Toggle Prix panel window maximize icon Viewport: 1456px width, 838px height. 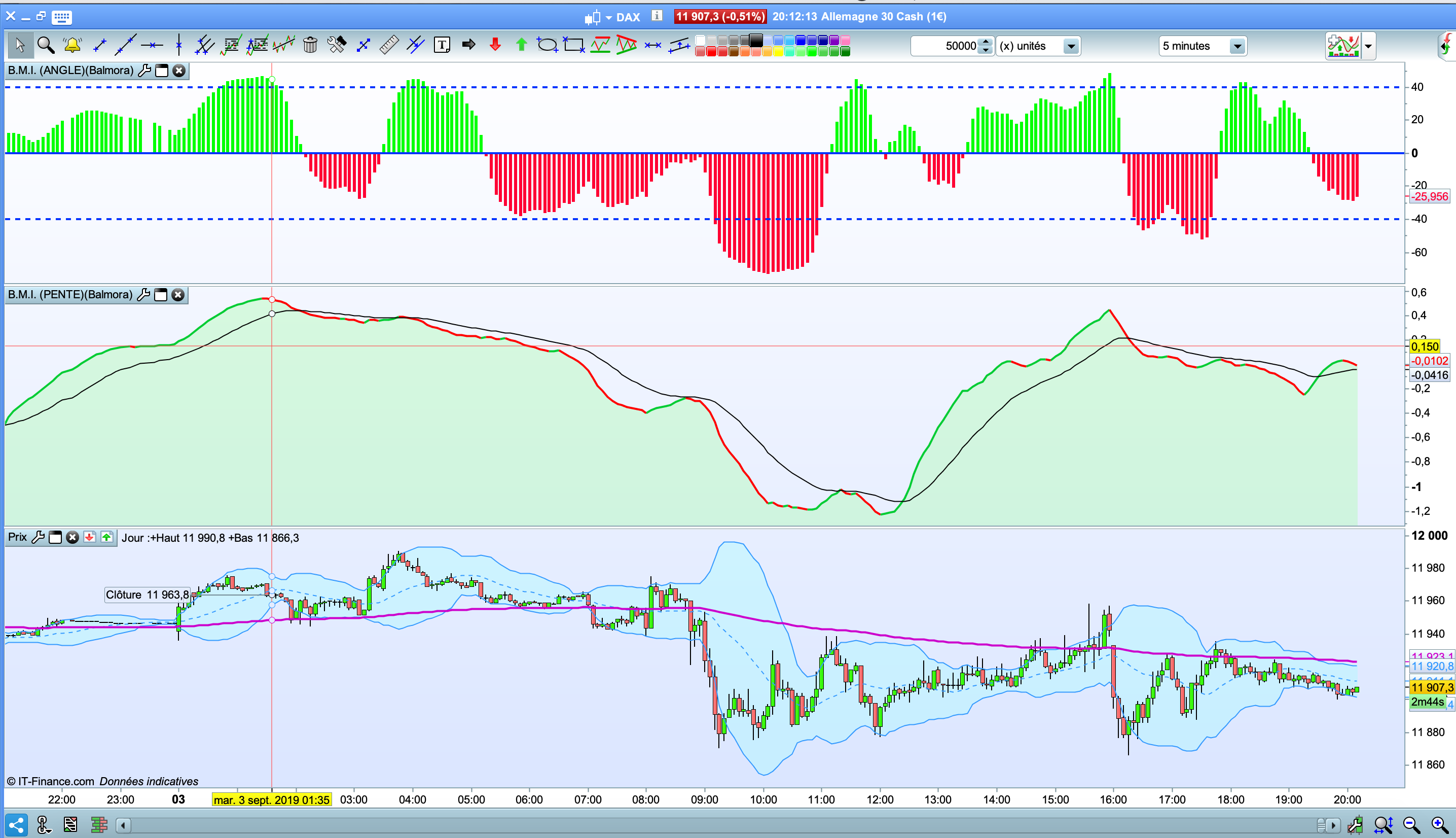(x=55, y=538)
